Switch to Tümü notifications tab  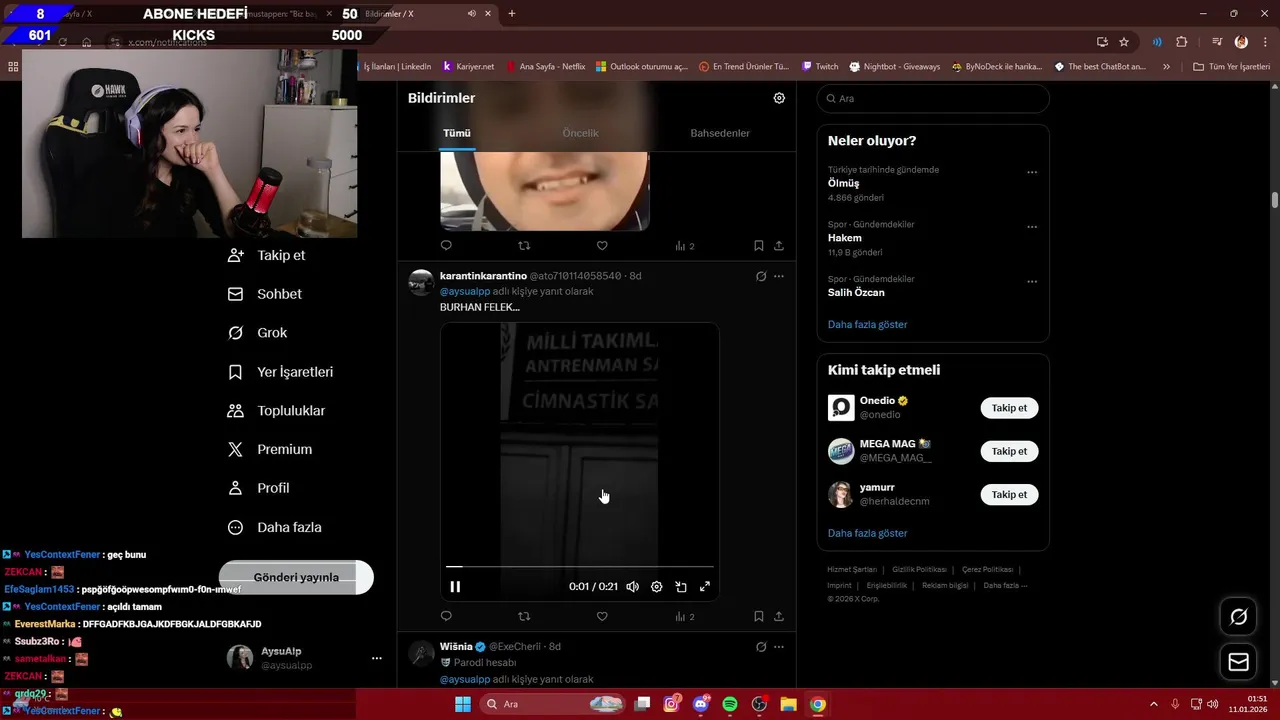(x=457, y=133)
